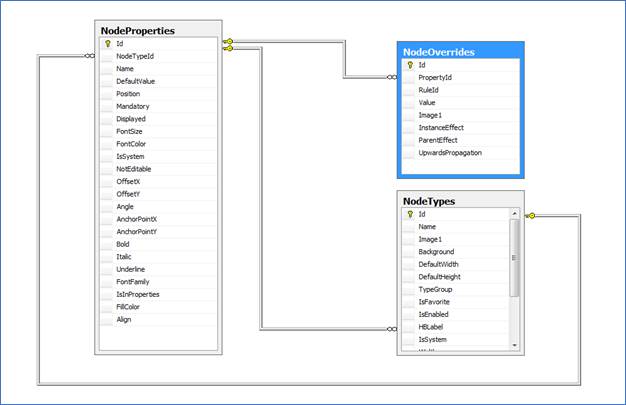Click the key icon beside NodeTypes Id

click(x=409, y=214)
